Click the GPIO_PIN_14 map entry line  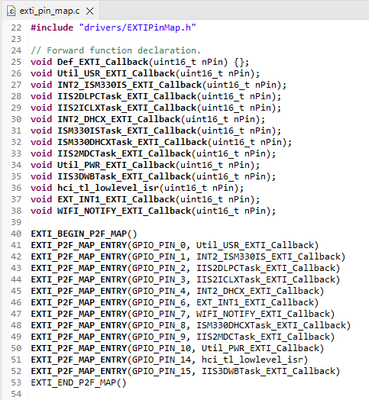(169, 360)
